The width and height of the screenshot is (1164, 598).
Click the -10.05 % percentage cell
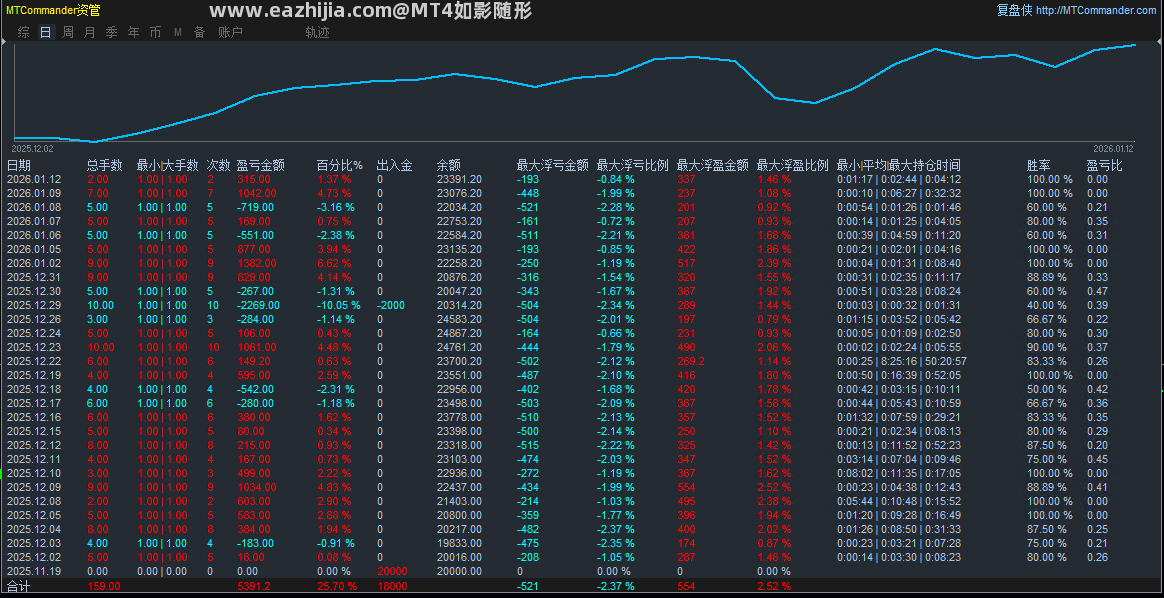click(x=339, y=305)
